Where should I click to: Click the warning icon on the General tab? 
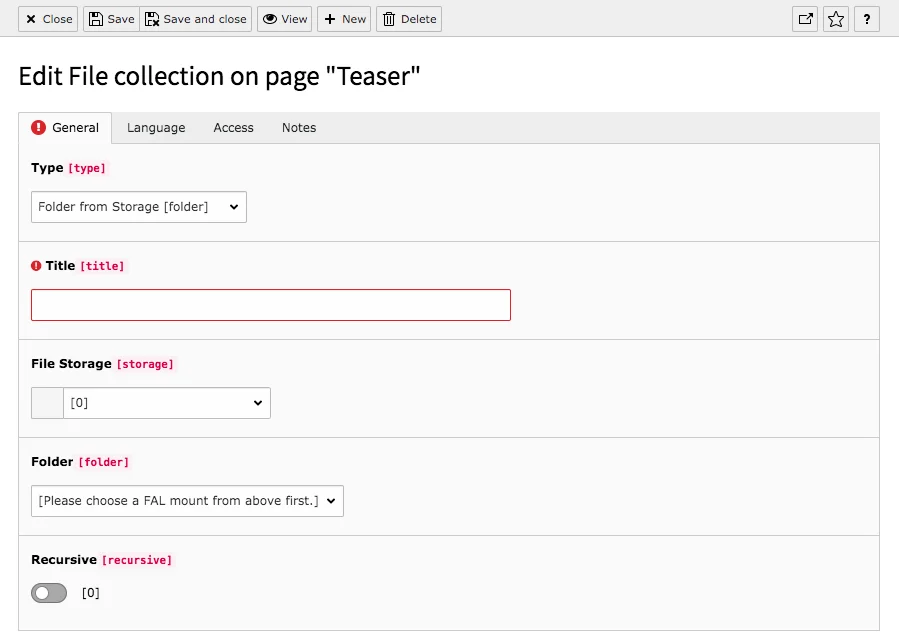[x=38, y=127]
